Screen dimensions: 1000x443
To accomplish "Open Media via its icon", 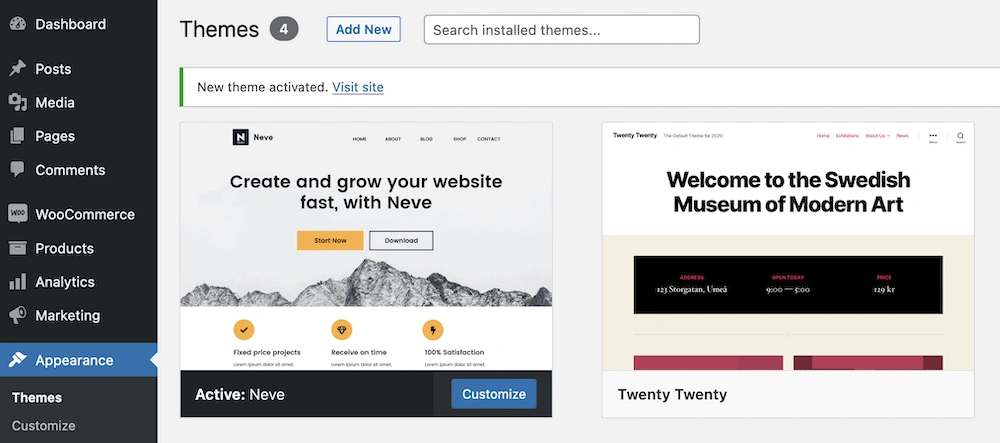I will 17,103.
